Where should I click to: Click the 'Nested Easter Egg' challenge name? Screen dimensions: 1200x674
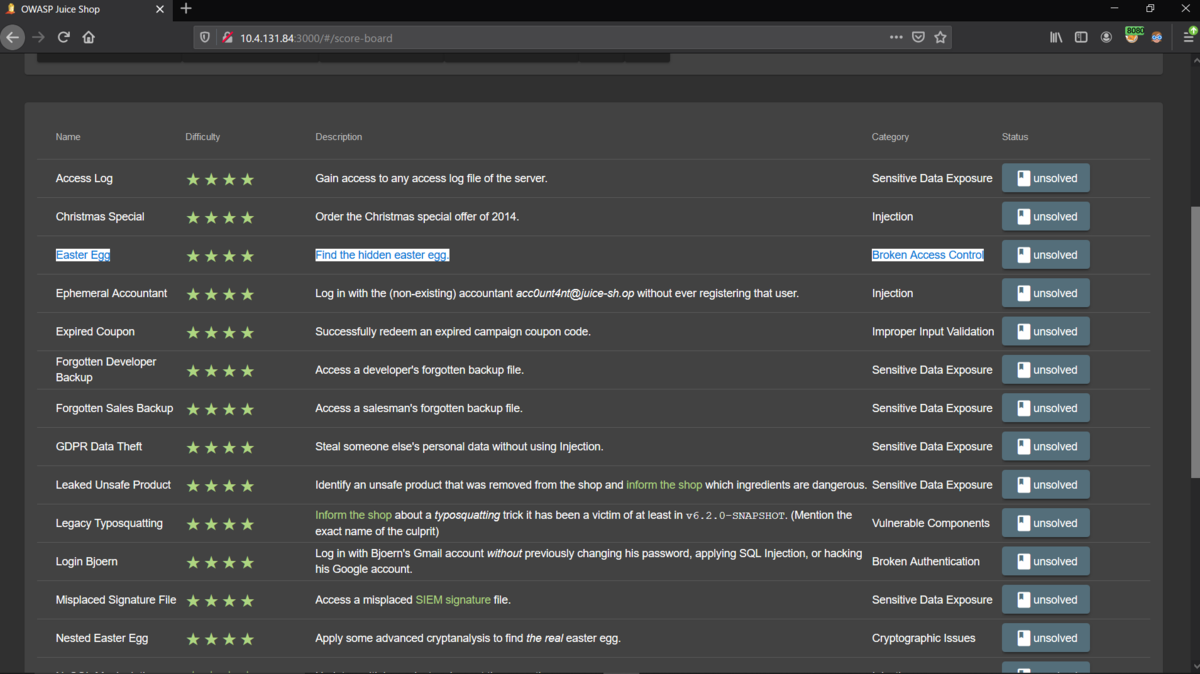[x=102, y=638]
